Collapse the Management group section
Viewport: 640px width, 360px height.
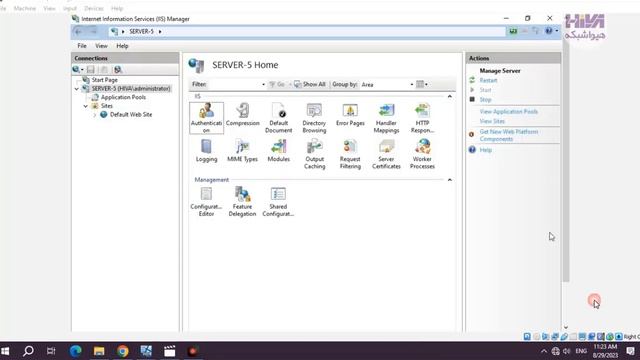[x=449, y=180]
